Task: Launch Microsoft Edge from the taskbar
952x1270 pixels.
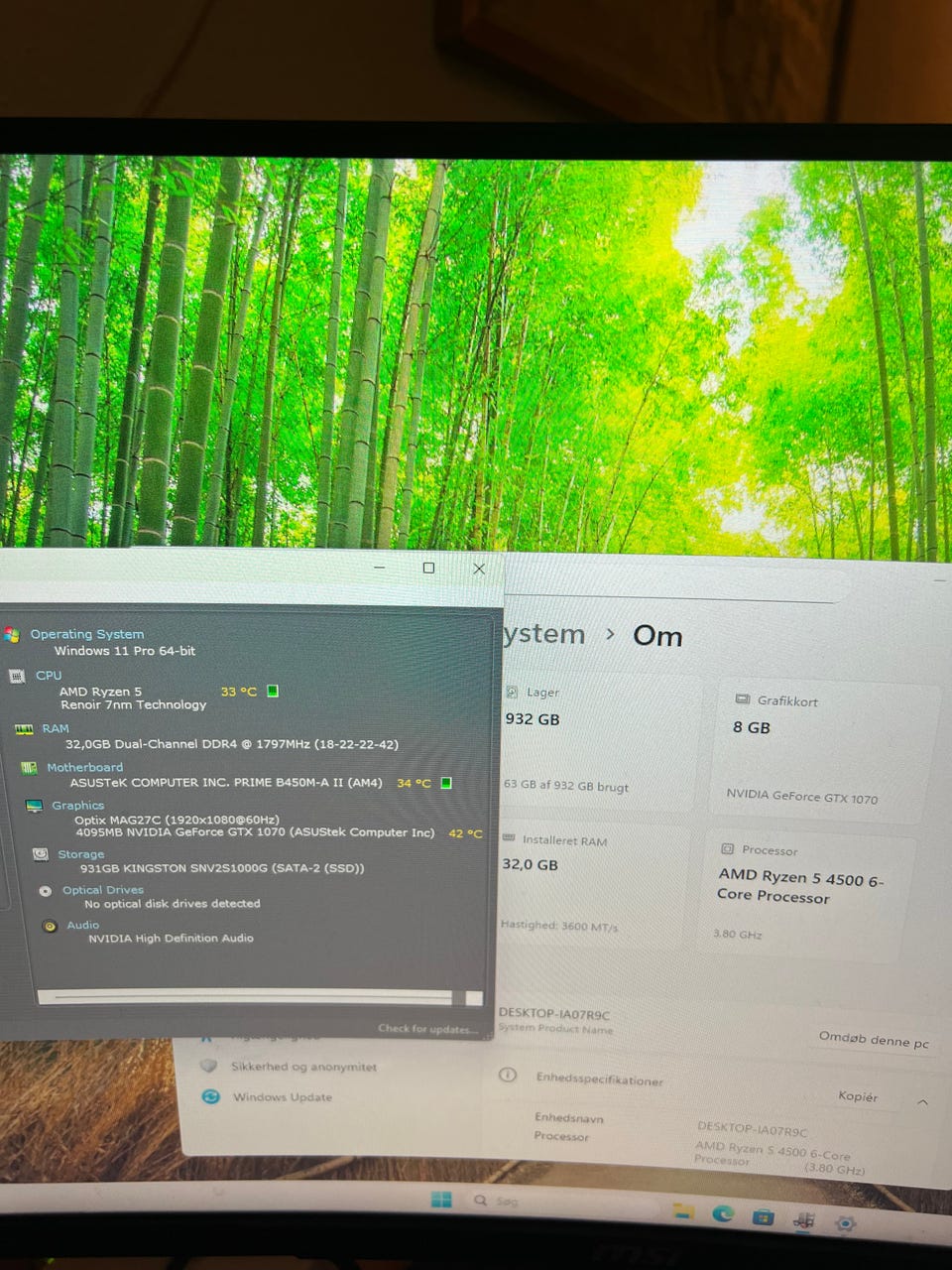Action: pos(723,1212)
